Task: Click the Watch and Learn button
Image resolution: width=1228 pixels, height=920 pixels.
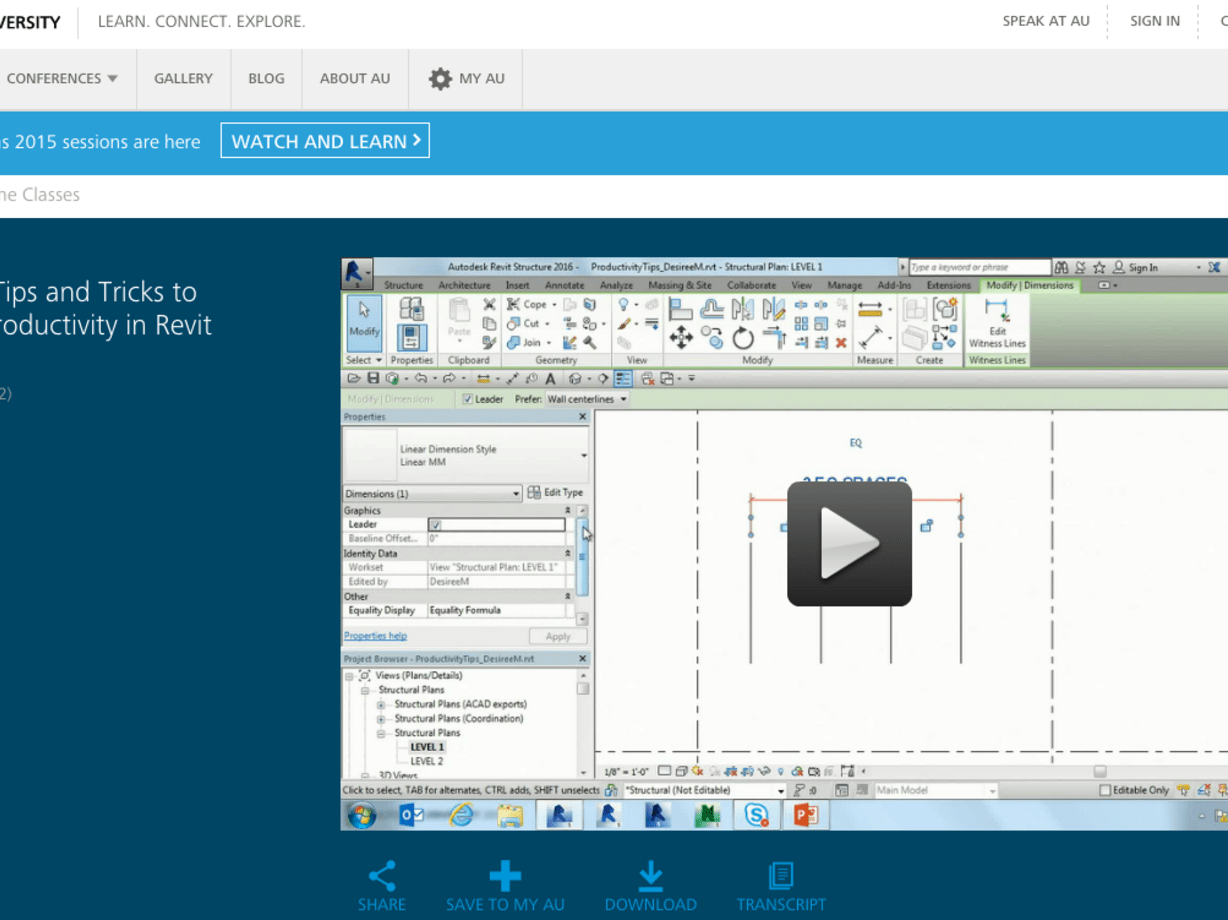Action: click(325, 141)
